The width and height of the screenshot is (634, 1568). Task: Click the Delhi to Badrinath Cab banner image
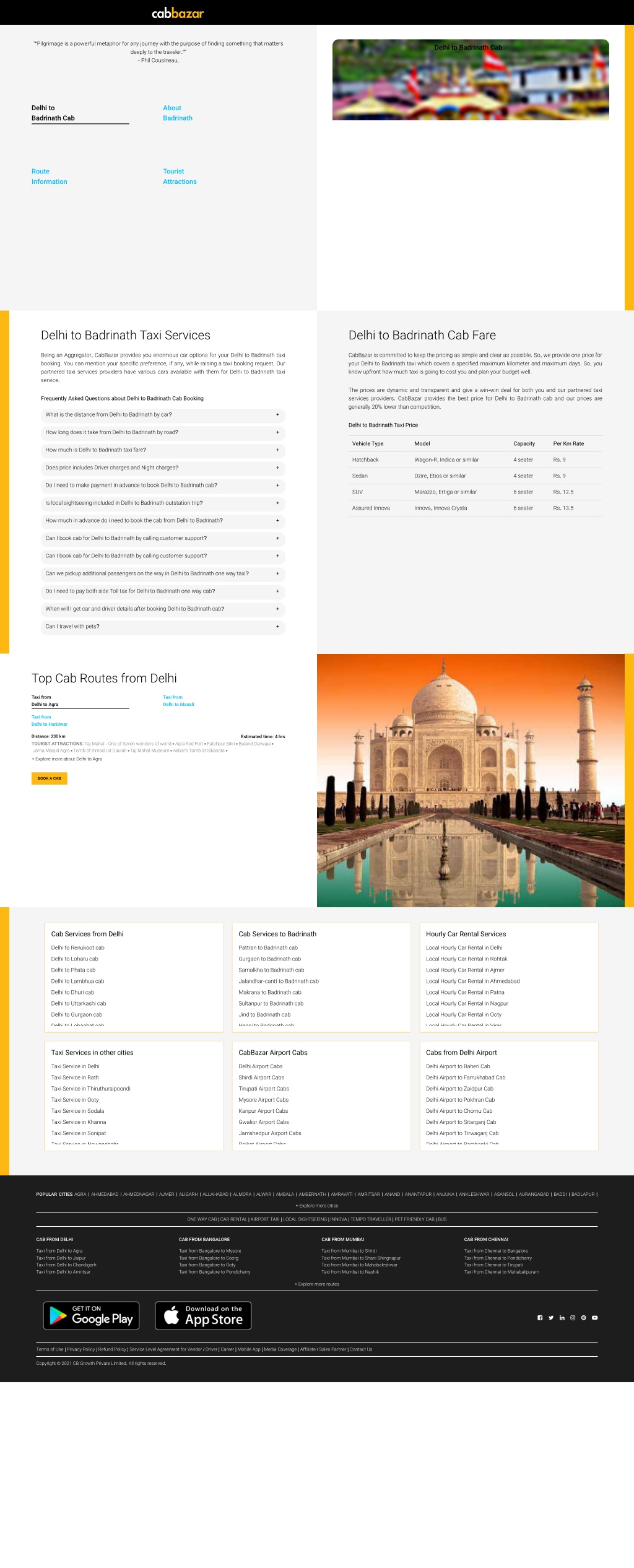tap(471, 79)
